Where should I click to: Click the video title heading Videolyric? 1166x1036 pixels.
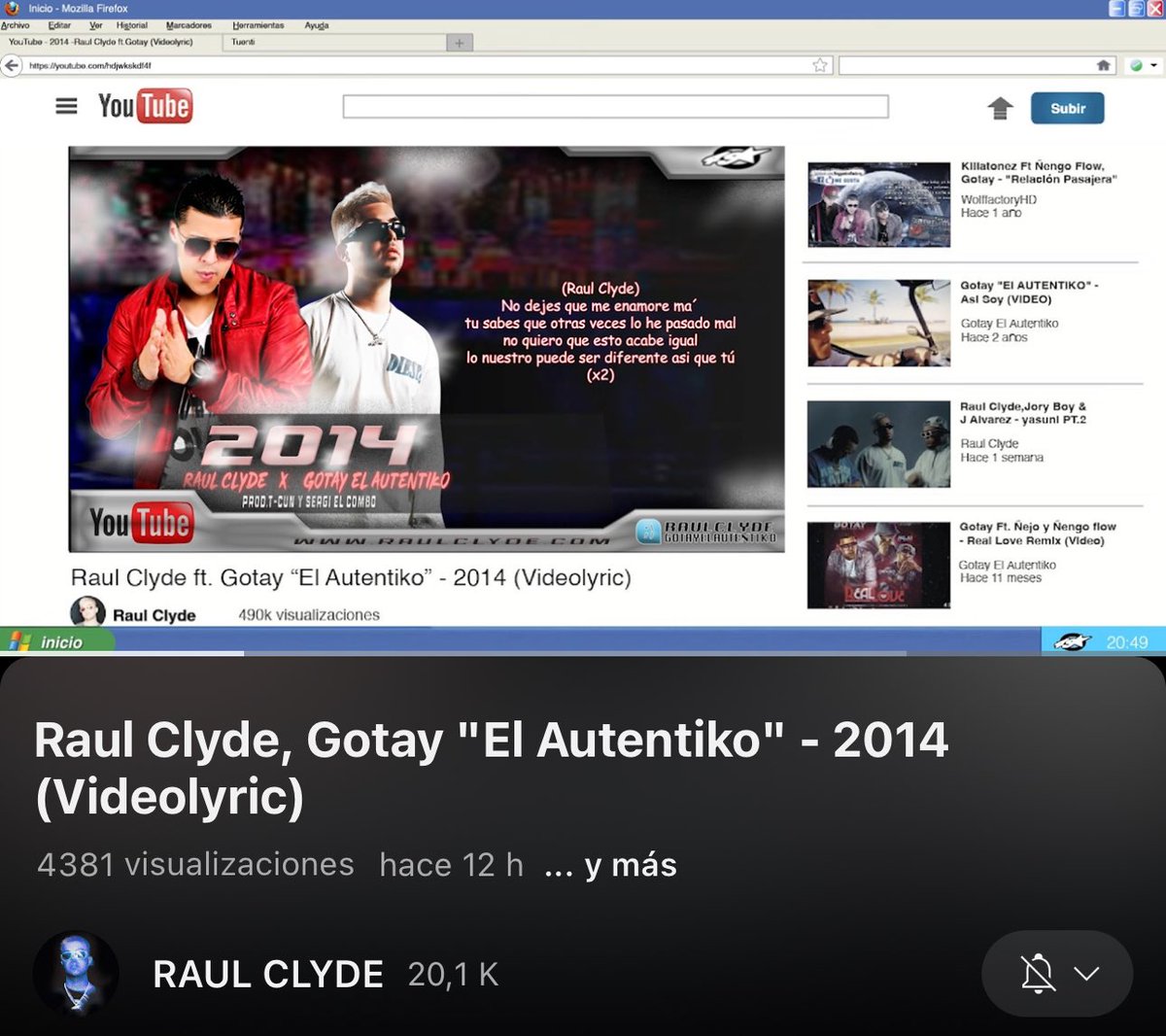(x=491, y=769)
